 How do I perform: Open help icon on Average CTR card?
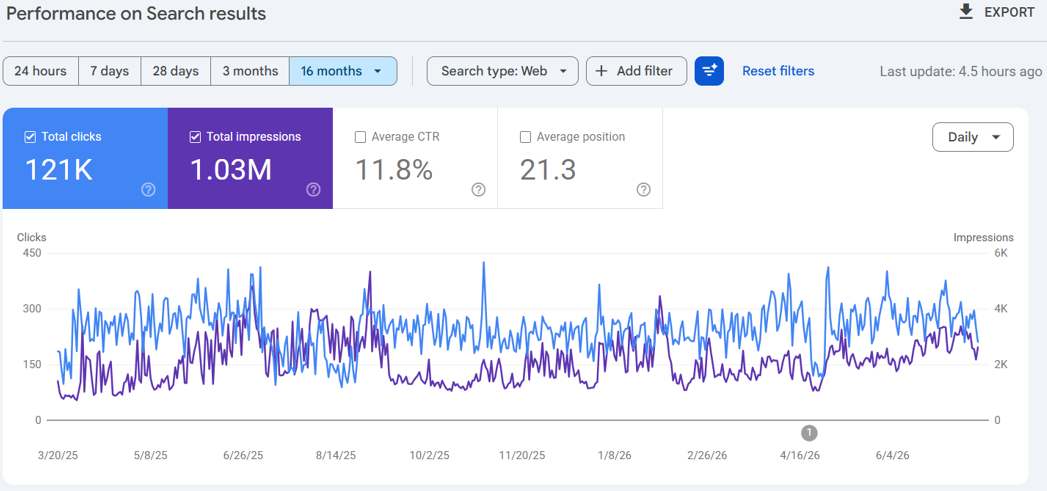click(x=478, y=190)
